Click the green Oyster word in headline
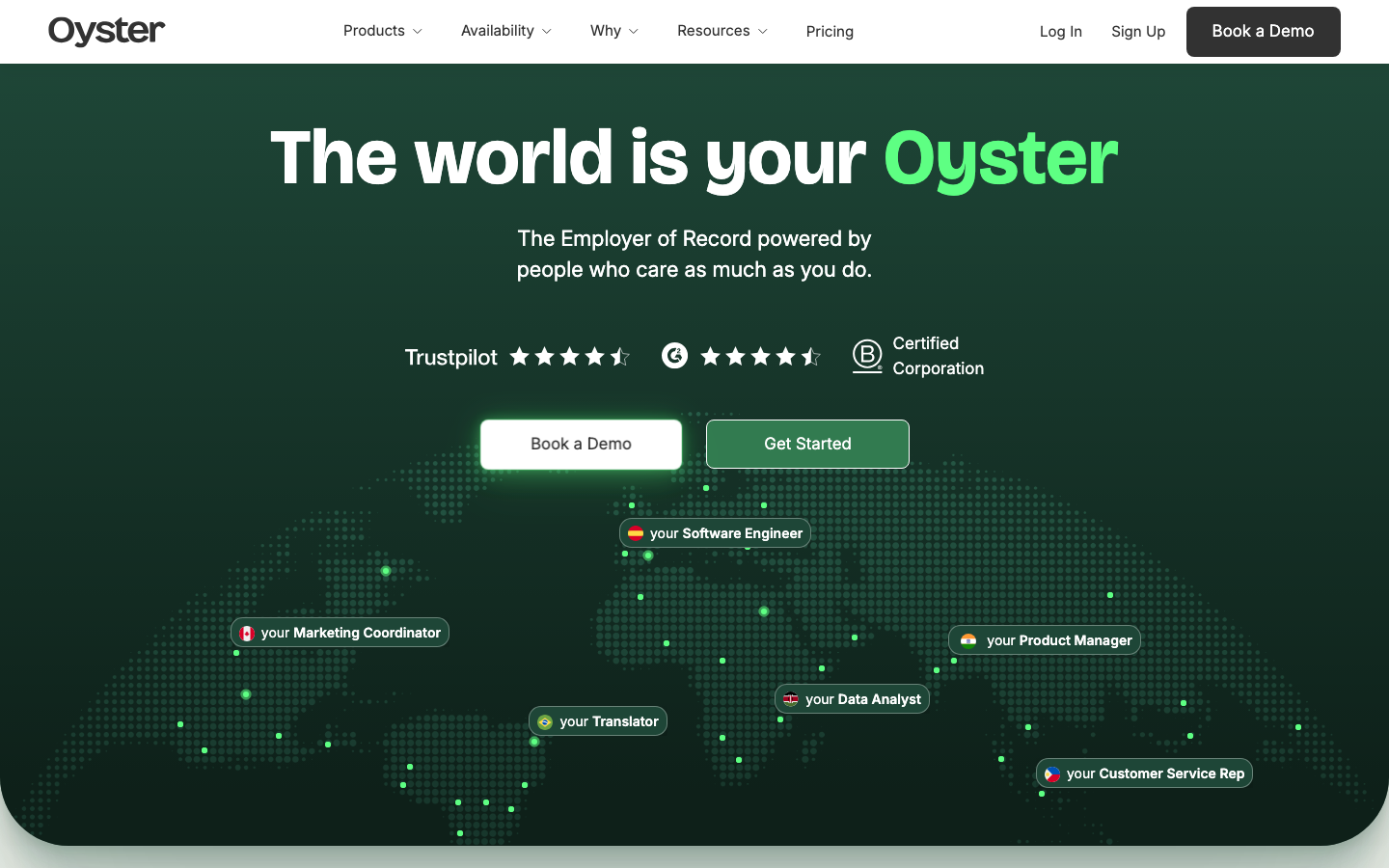 [x=1000, y=161]
